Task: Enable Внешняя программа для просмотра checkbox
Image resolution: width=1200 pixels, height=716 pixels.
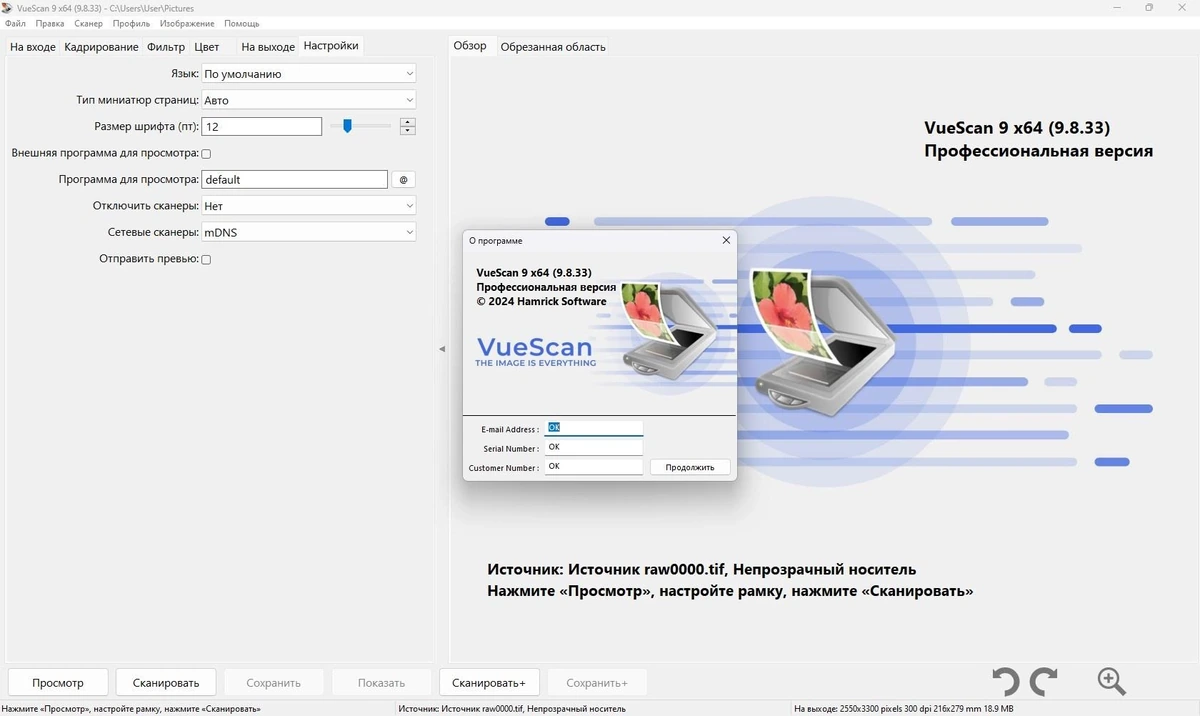Action: (206, 154)
